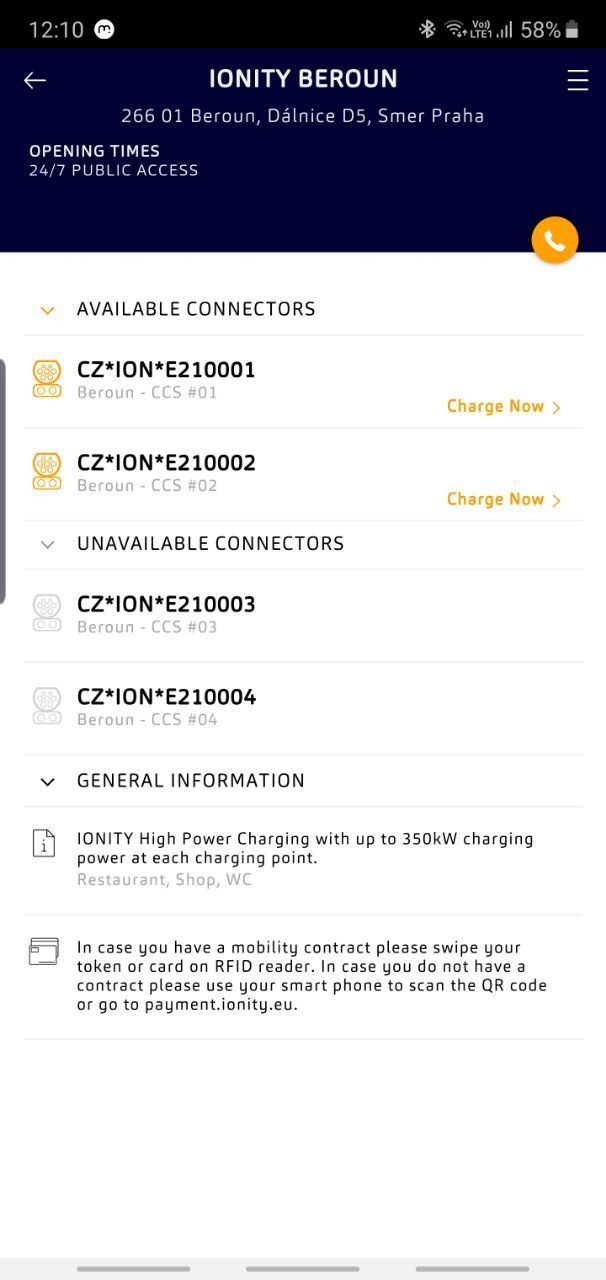Viewport: 606px width, 1280px height.
Task: Collapse the Unavailable Connectors section
Action: pos(47,544)
